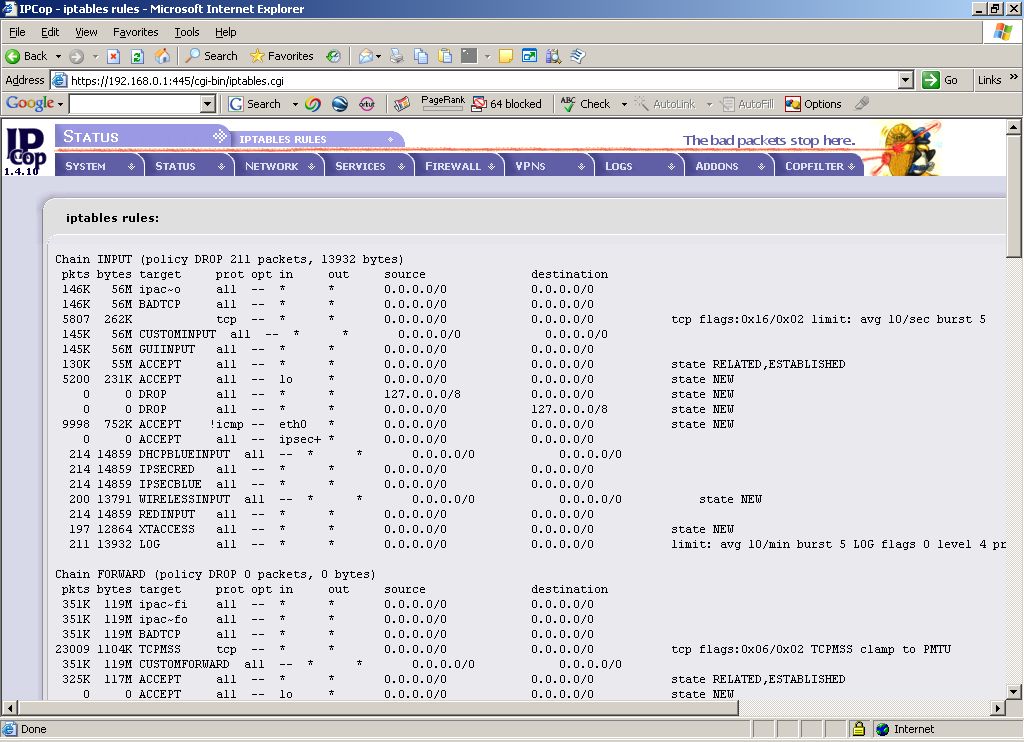Open the Network navigation tab
Screen dimensions: 1024x742
(x=280, y=166)
